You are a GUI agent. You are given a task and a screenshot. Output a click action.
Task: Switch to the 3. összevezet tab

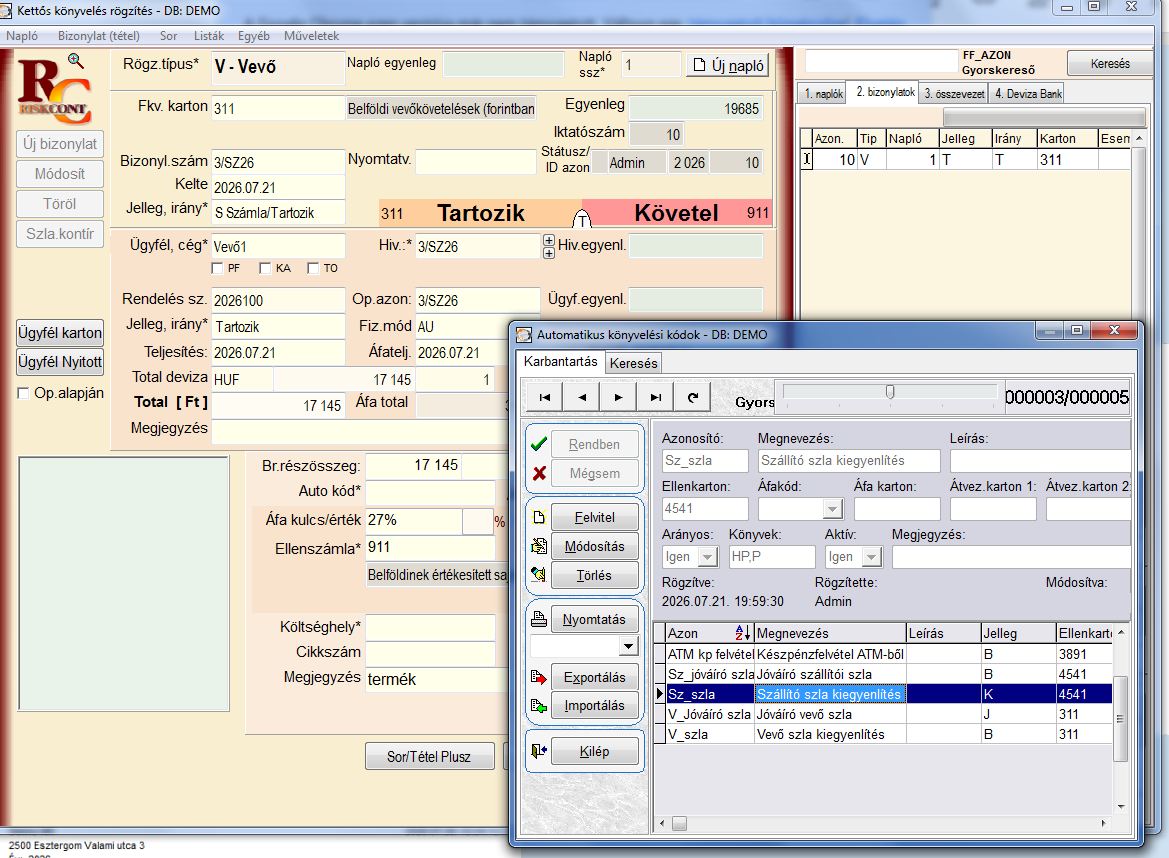(x=954, y=93)
